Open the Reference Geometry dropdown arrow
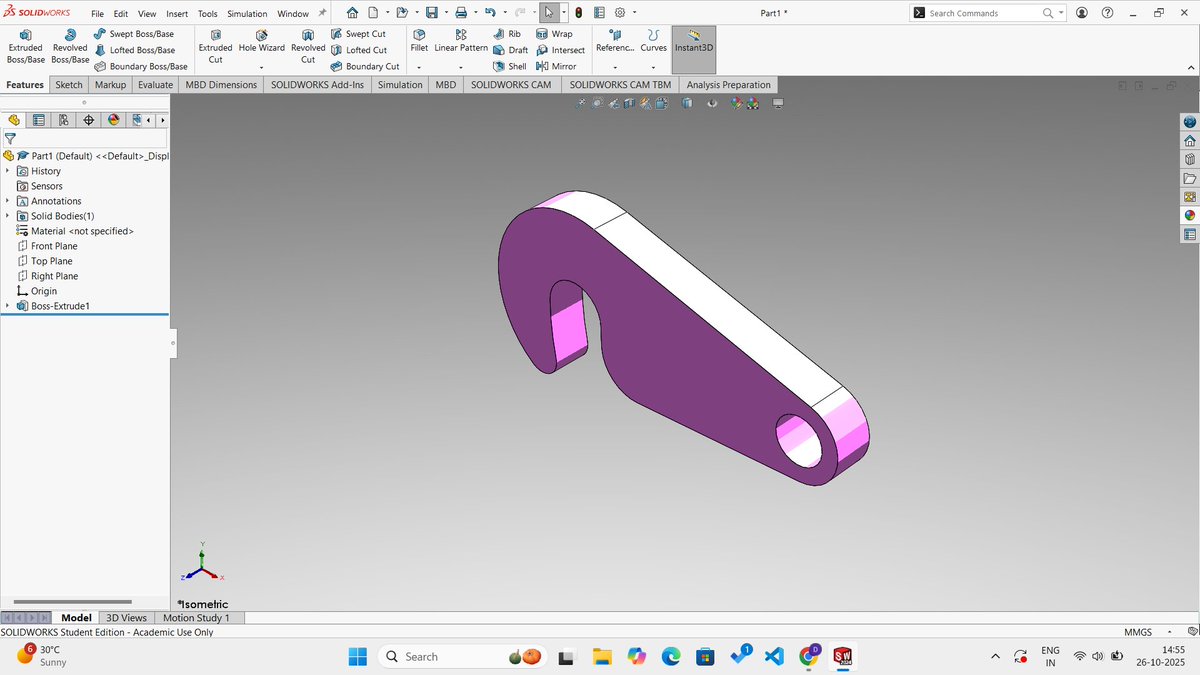Image resolution: width=1200 pixels, height=675 pixels. (614, 67)
